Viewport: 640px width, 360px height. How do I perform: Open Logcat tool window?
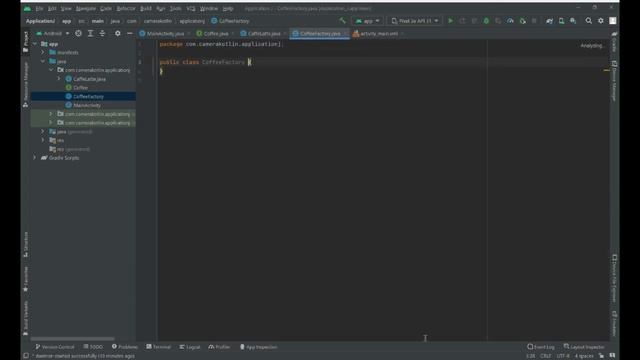click(x=190, y=347)
